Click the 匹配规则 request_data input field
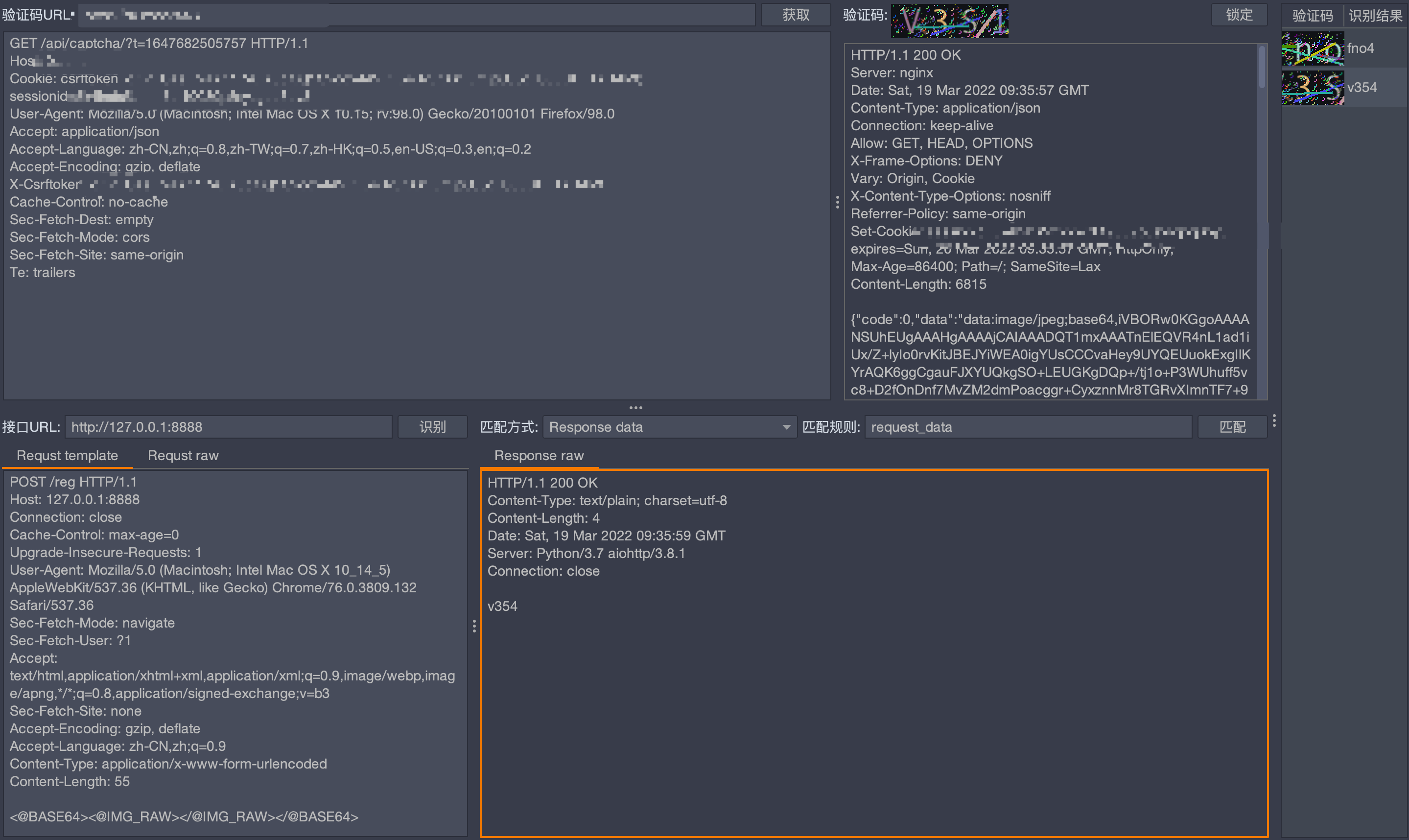This screenshot has height=840, width=1409. coord(1028,427)
